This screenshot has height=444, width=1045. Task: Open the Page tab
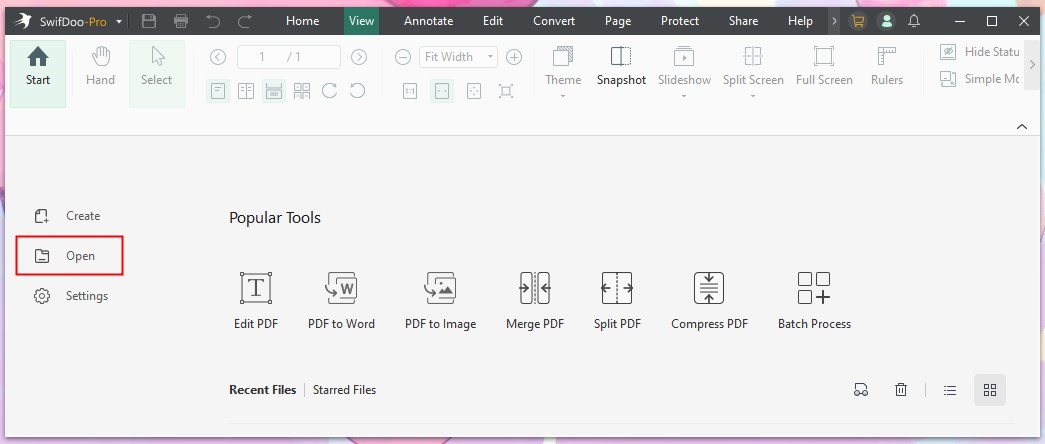coord(618,21)
